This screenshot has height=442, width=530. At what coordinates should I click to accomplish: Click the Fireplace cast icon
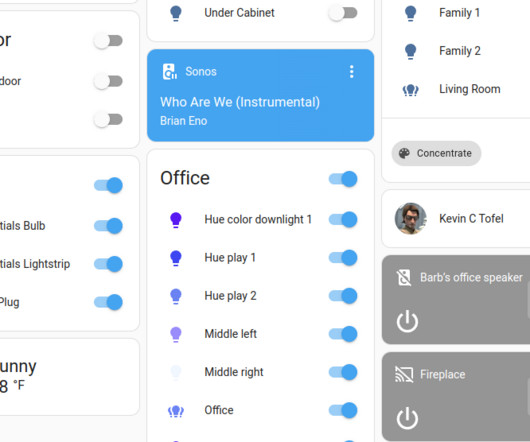(x=404, y=374)
